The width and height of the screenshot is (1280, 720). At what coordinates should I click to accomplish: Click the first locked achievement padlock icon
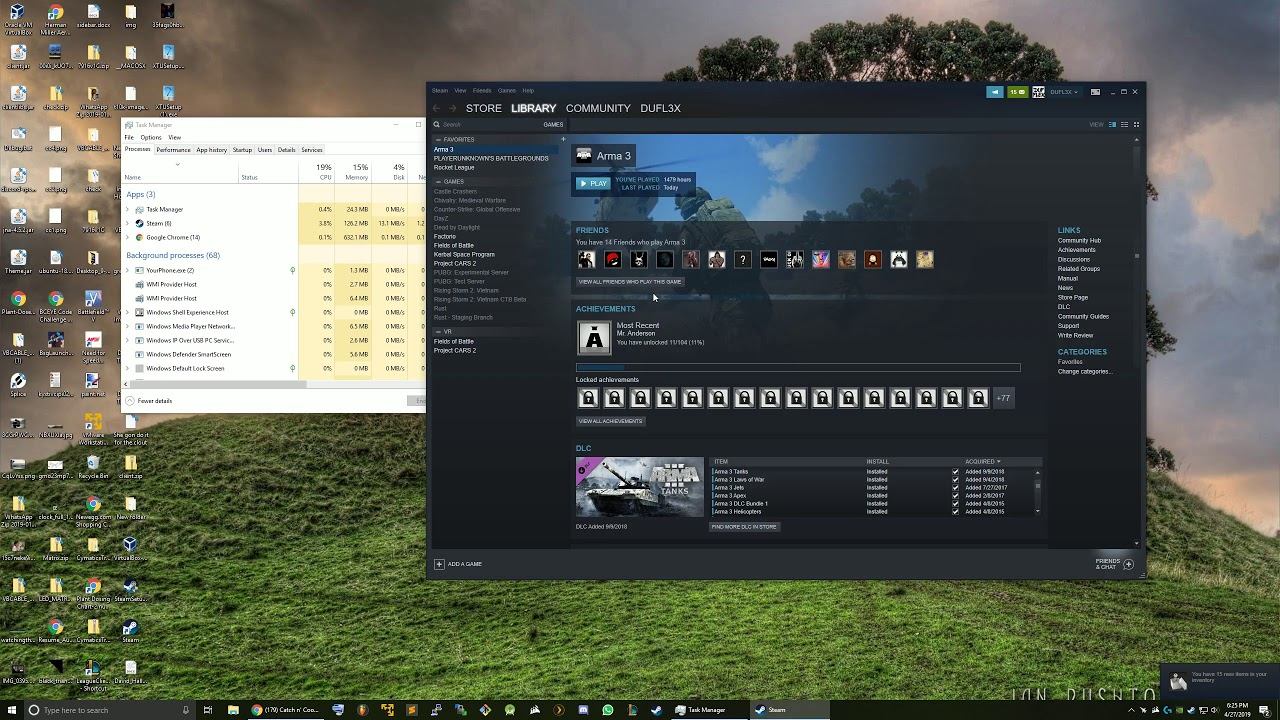click(x=588, y=398)
